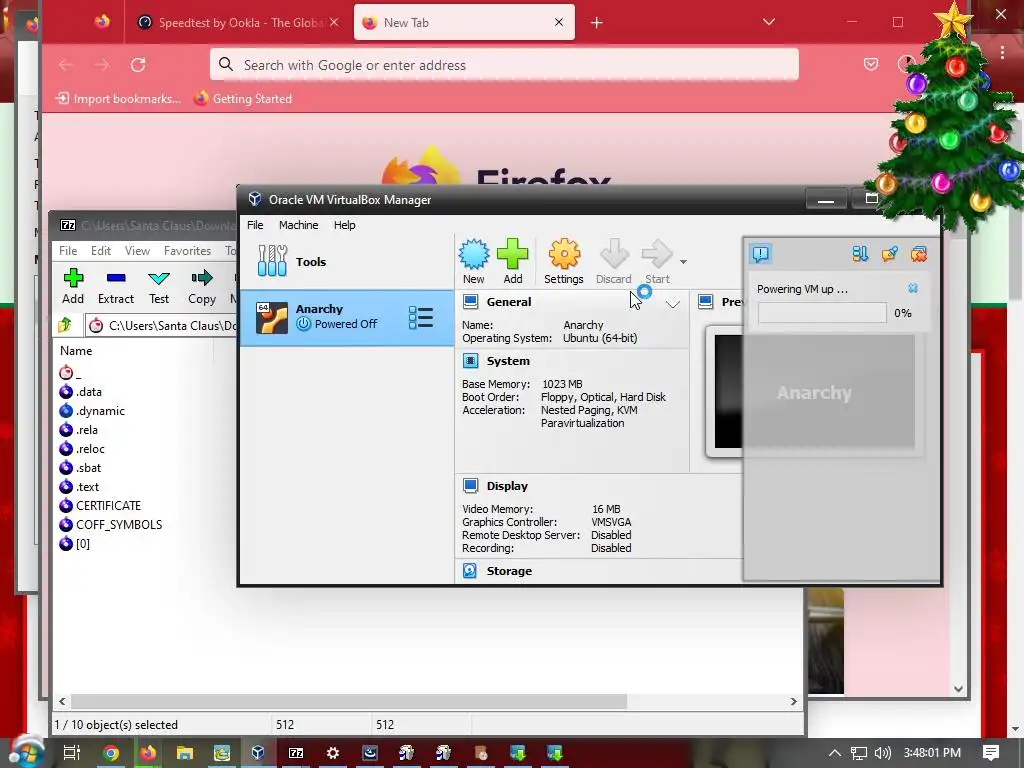Select the Anarchy virtual machine entry
This screenshot has width=1024, height=768.
347,317
